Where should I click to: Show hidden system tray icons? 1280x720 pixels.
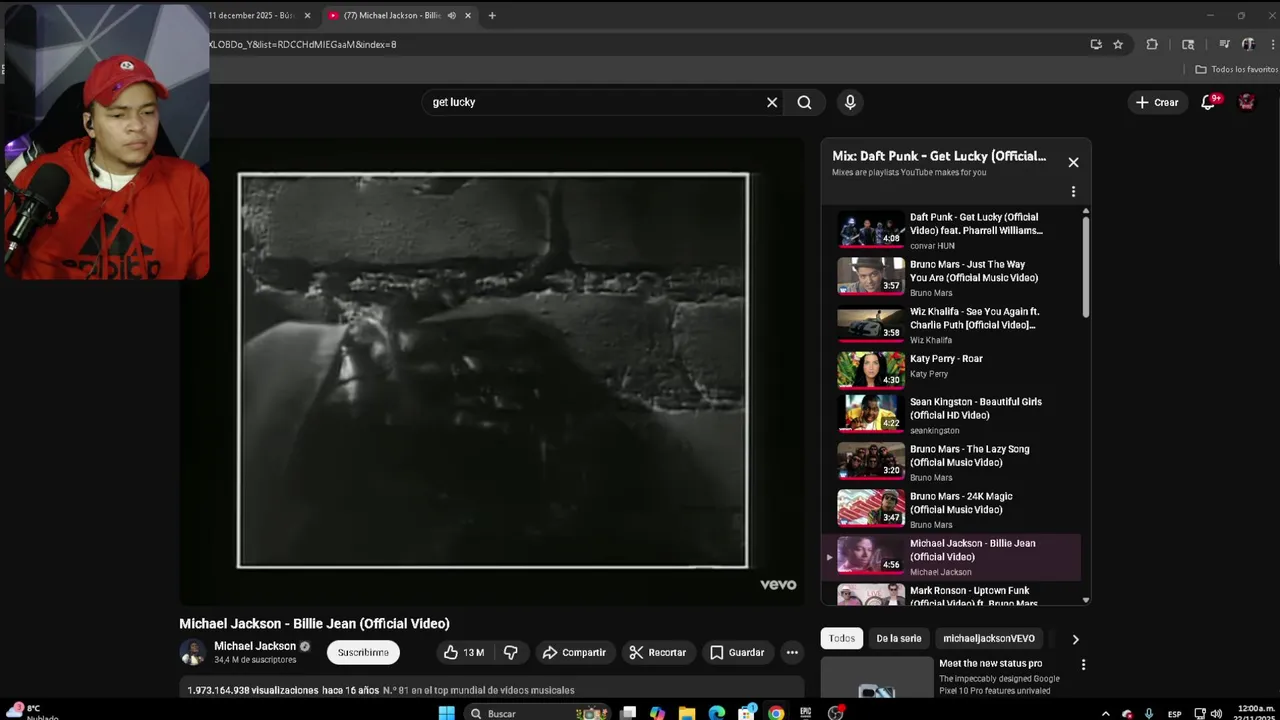pos(1105,713)
